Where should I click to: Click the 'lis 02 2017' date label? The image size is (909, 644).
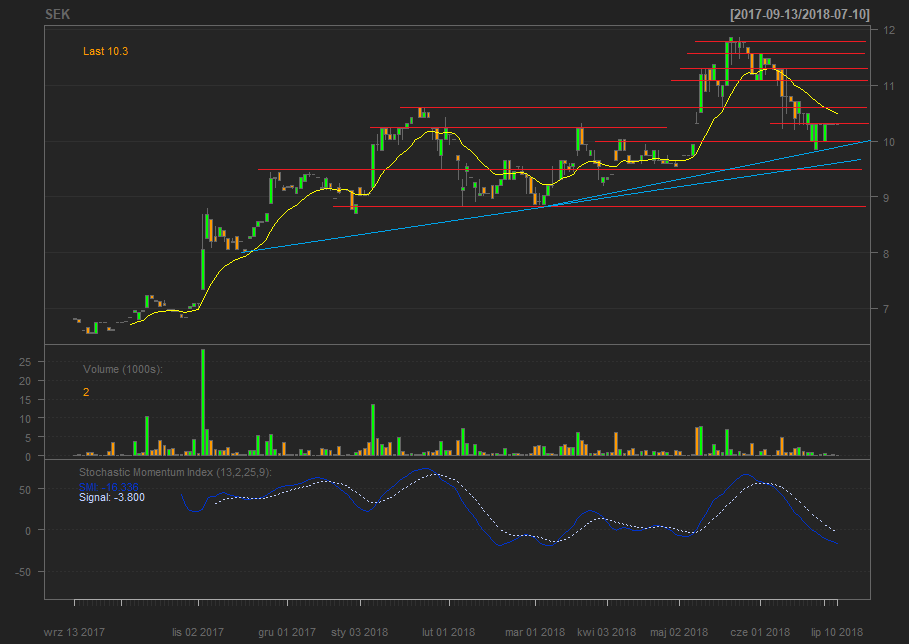coord(198,632)
